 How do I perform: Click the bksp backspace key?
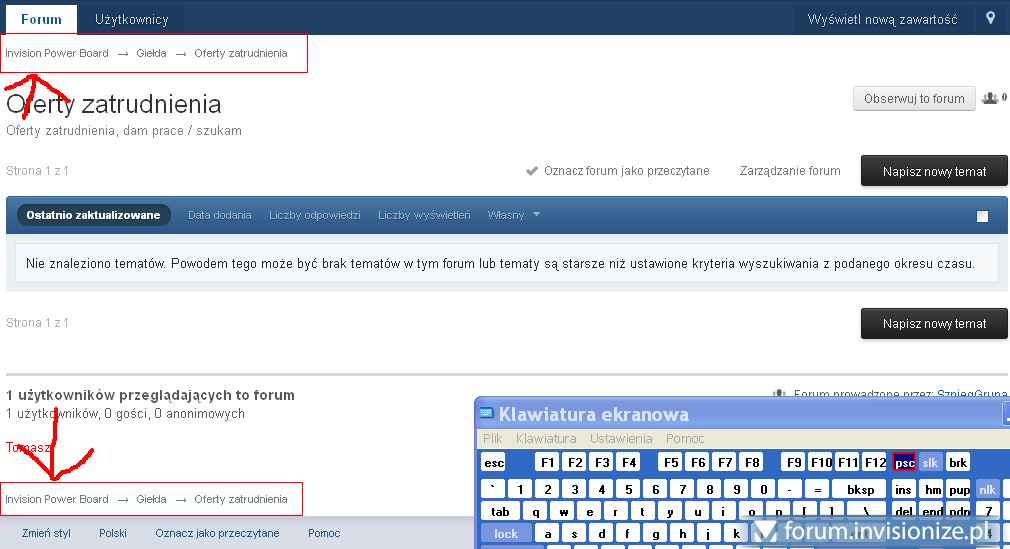point(860,490)
